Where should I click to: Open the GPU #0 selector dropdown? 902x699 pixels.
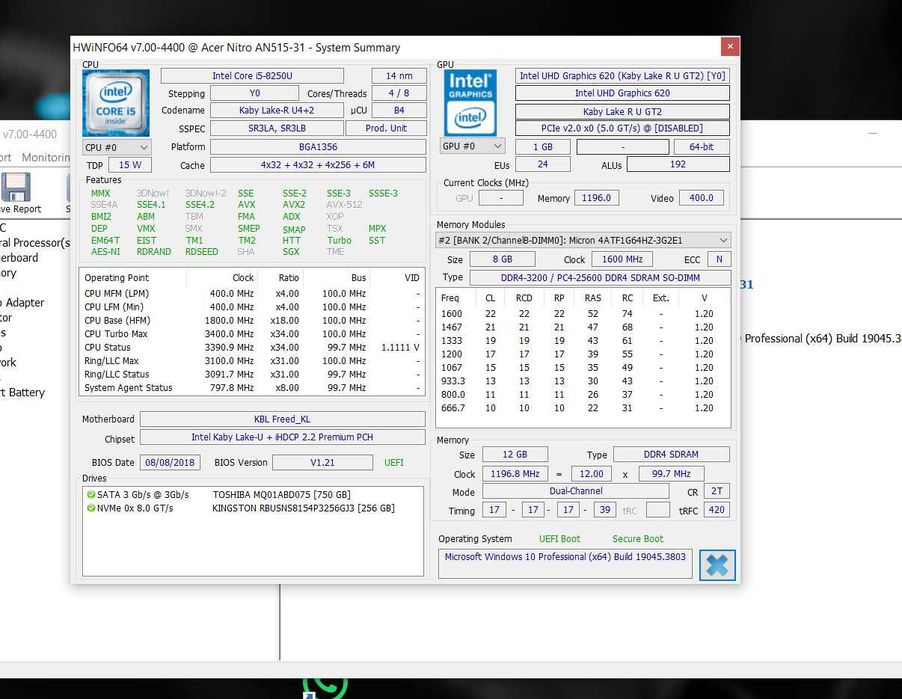[x=472, y=146]
